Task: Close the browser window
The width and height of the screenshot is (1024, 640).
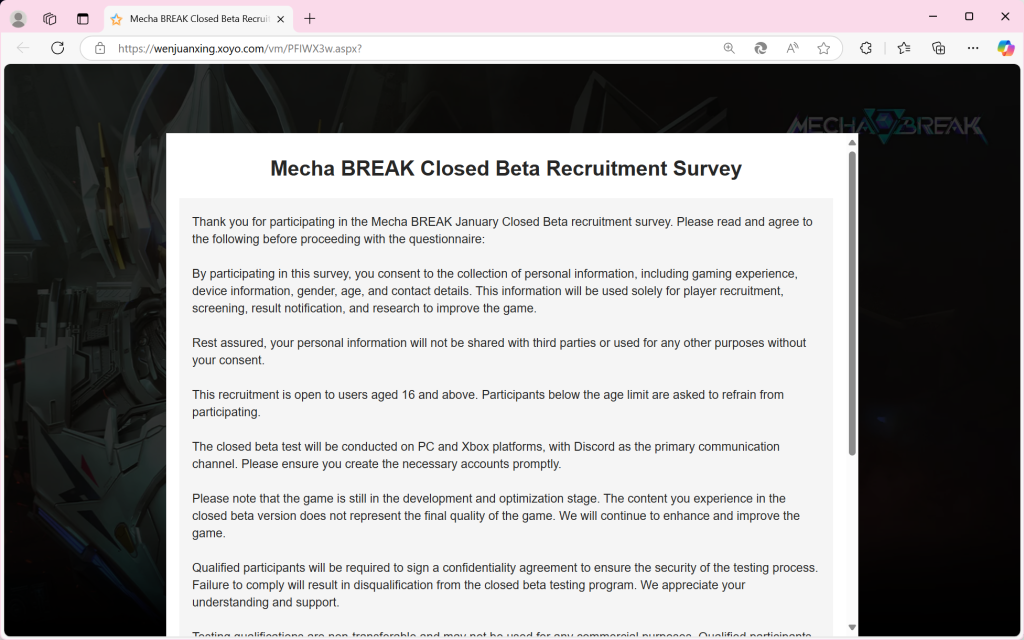Action: [x=1005, y=16]
